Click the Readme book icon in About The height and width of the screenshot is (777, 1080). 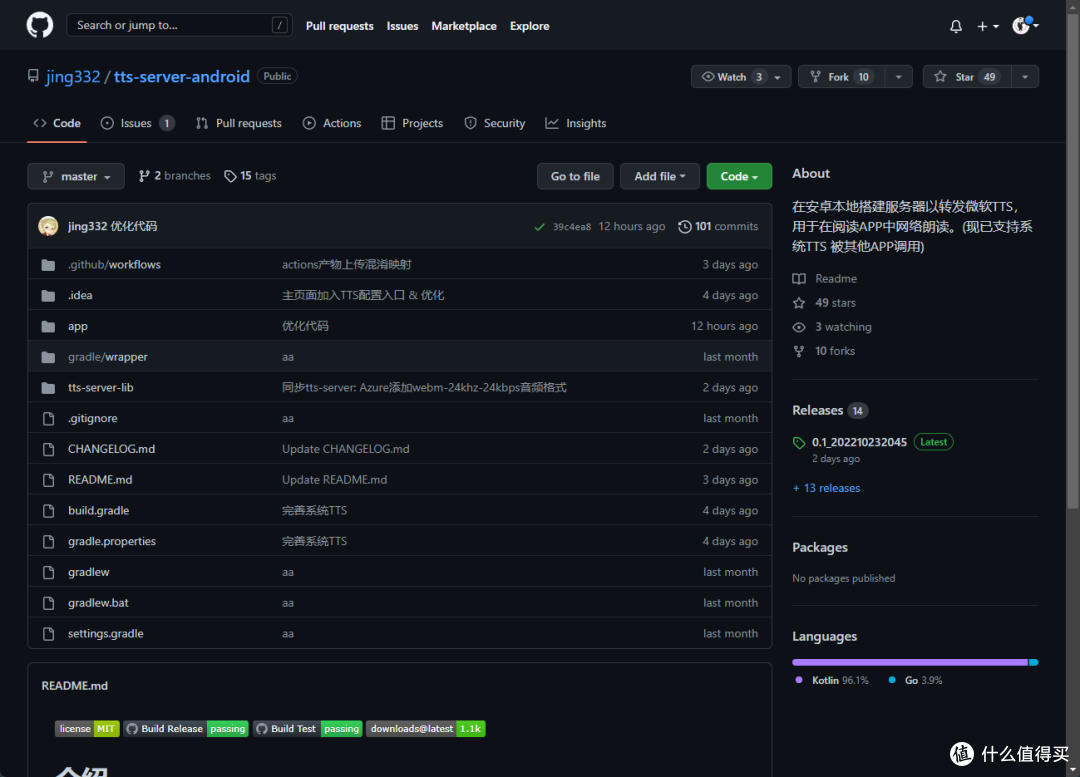click(x=799, y=279)
